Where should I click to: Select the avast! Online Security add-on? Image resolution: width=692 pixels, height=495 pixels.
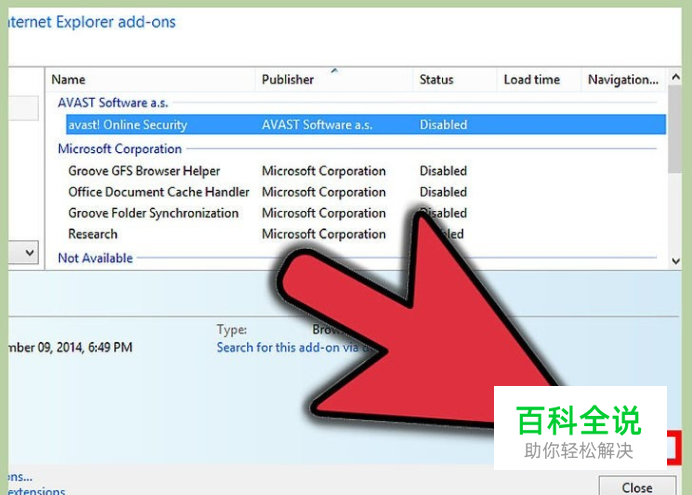click(x=366, y=125)
